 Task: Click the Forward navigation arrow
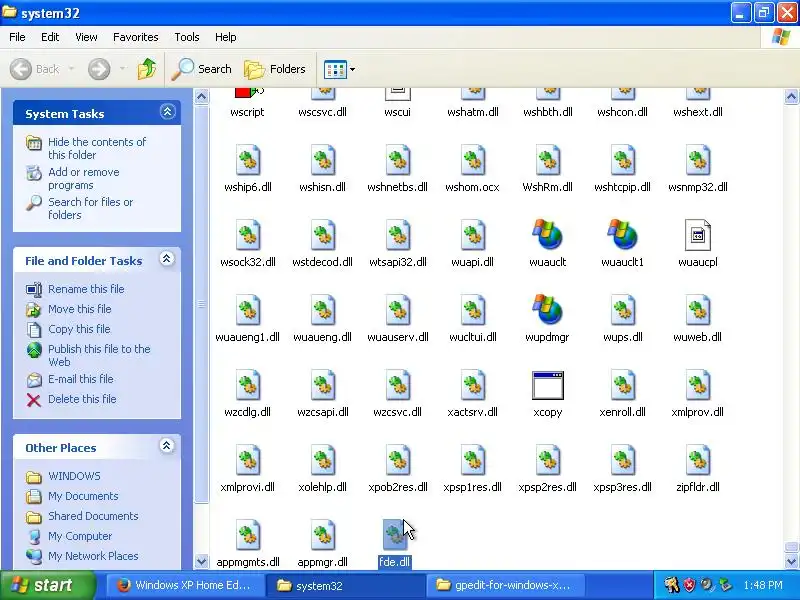(x=99, y=69)
